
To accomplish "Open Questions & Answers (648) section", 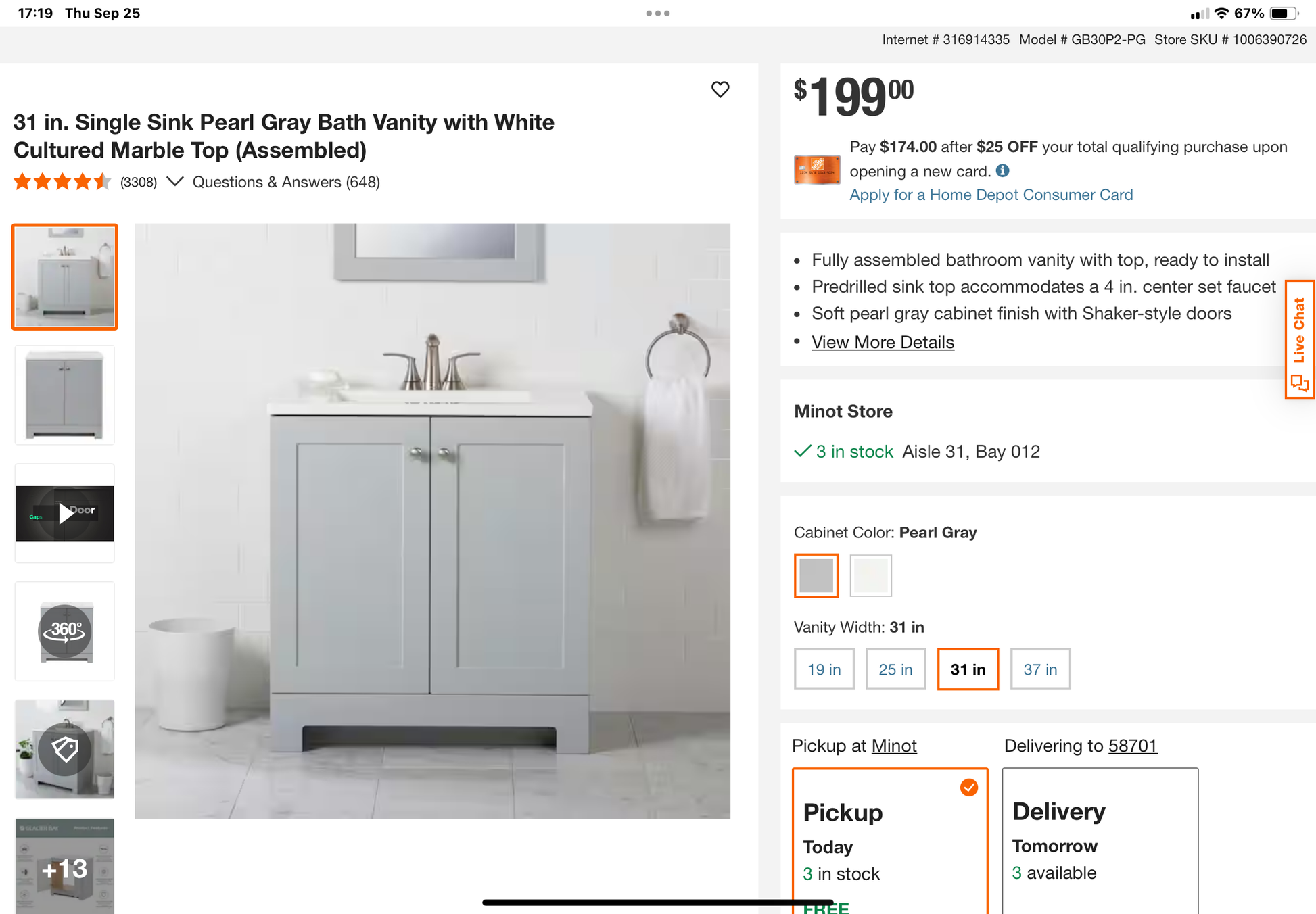I will click(286, 182).
